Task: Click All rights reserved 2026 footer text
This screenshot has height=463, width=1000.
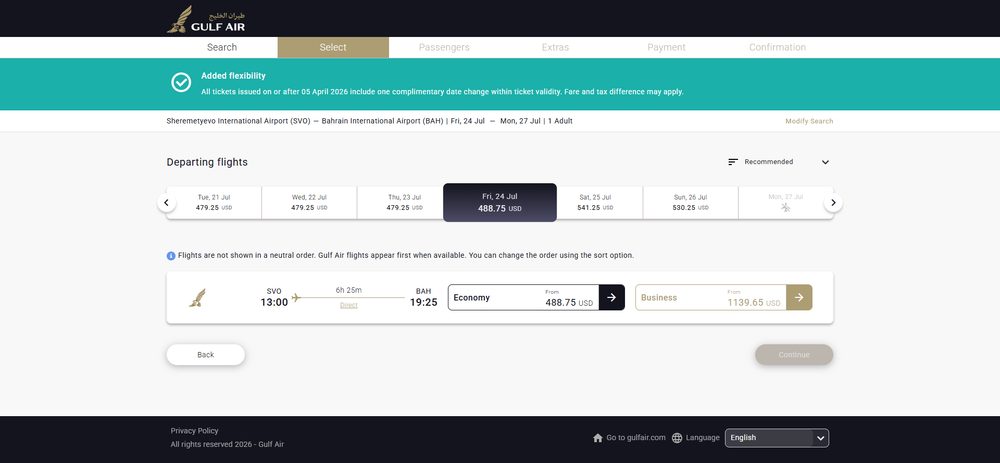Action: pyautogui.click(x=227, y=445)
